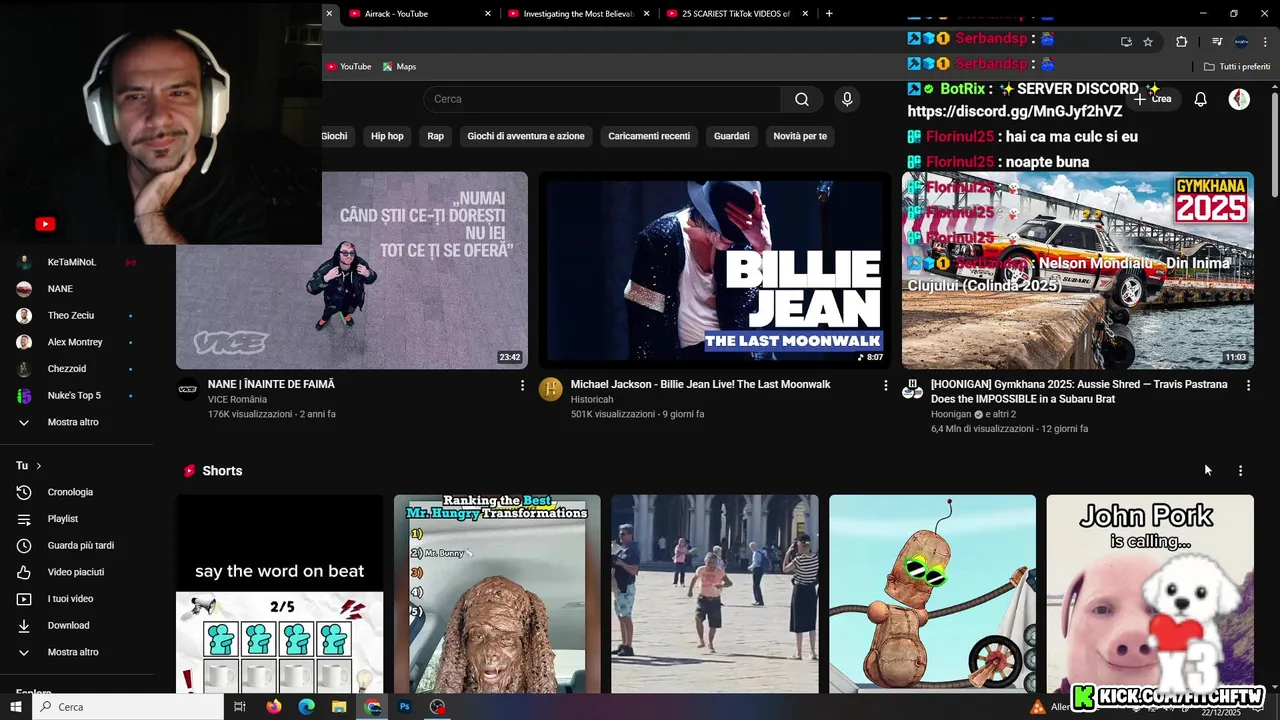Open the NANE ÎNAINTE DE FAIMĂ video thumbnail
The image size is (1280, 720).
pyautogui.click(x=352, y=270)
